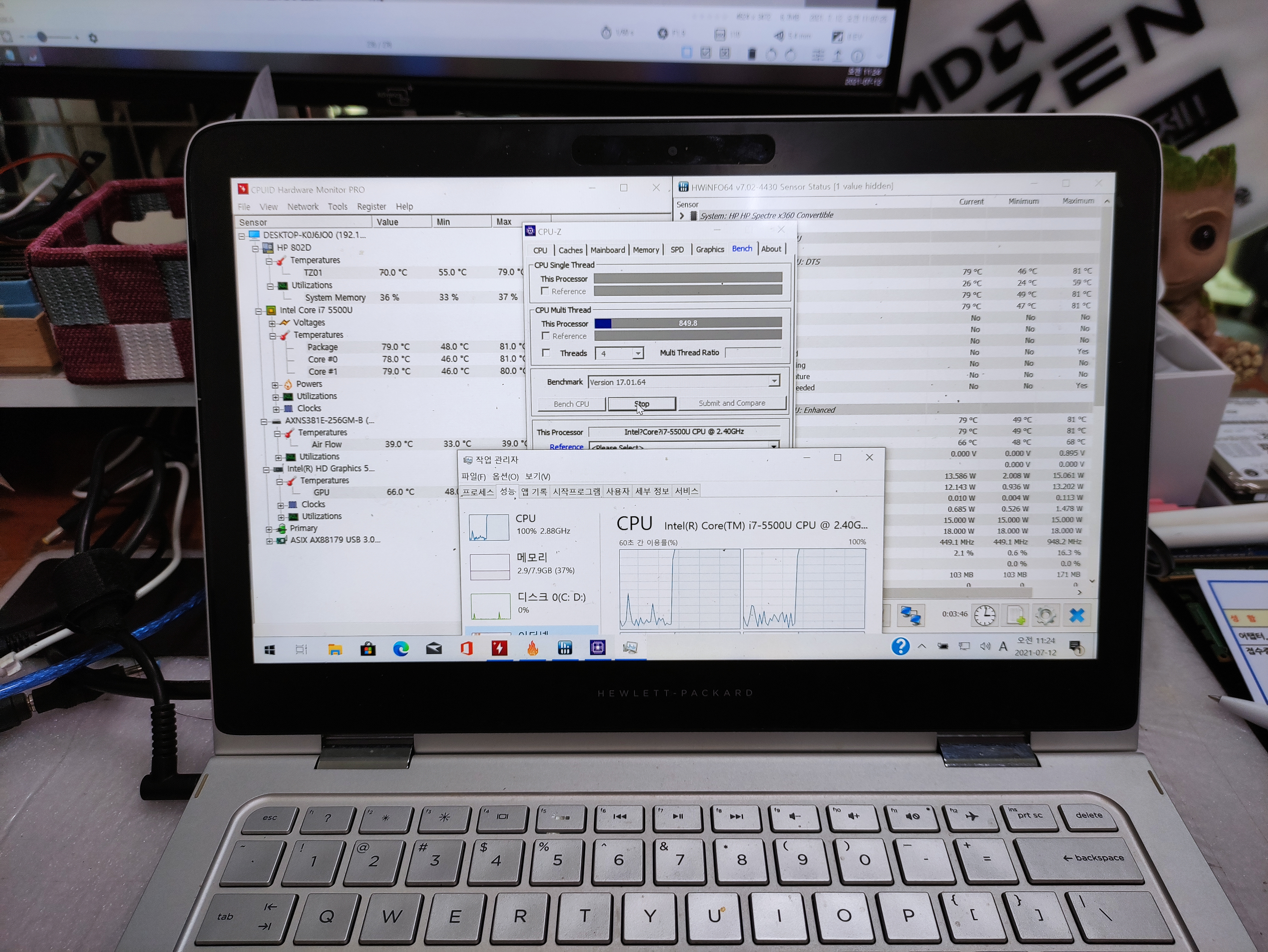The image size is (1268, 952).
Task: Click HWiNFO log file icon
Action: point(1015,616)
